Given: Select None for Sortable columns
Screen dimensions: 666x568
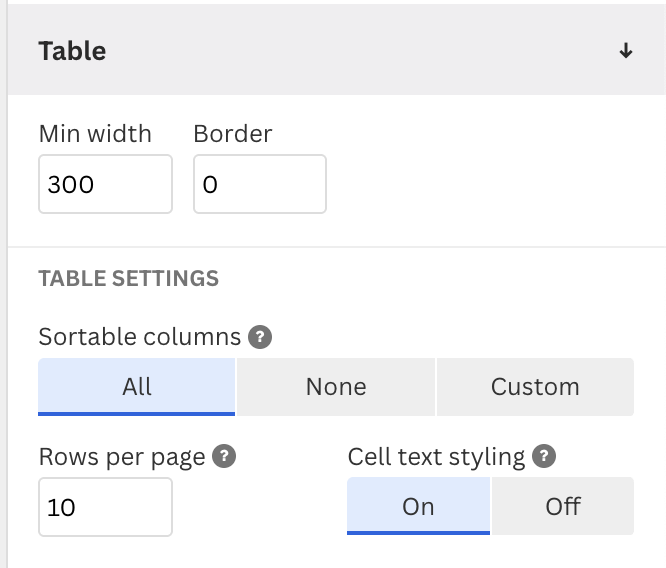Looking at the screenshot, I should [x=336, y=387].
